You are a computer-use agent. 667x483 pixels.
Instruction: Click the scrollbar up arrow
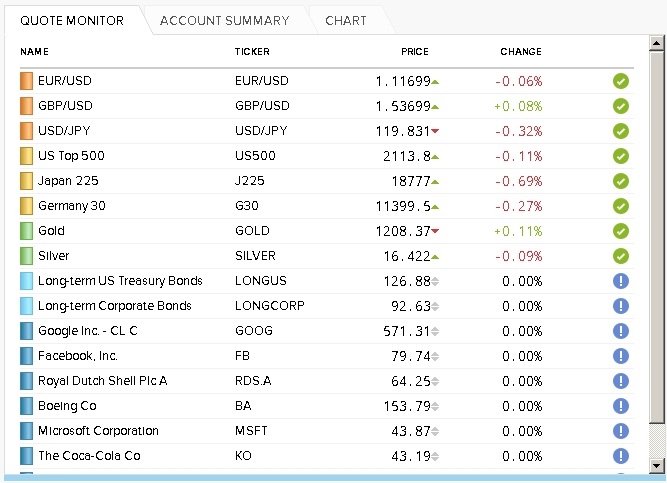pyautogui.click(x=656, y=43)
